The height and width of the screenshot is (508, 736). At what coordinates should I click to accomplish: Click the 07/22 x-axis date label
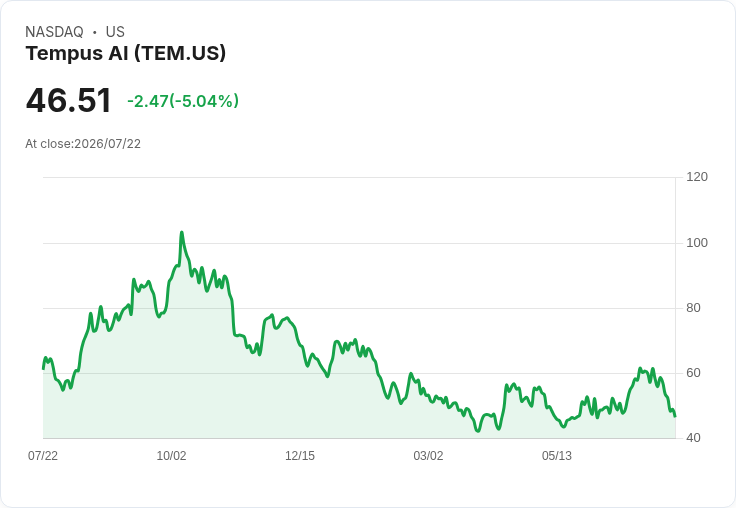43,455
